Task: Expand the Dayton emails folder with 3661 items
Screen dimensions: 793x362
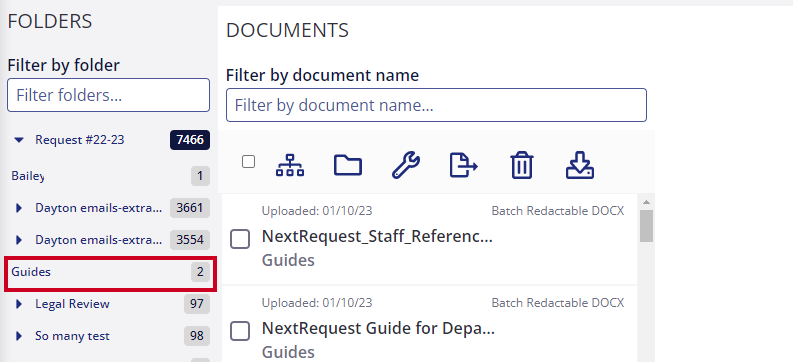Action: 19,208
